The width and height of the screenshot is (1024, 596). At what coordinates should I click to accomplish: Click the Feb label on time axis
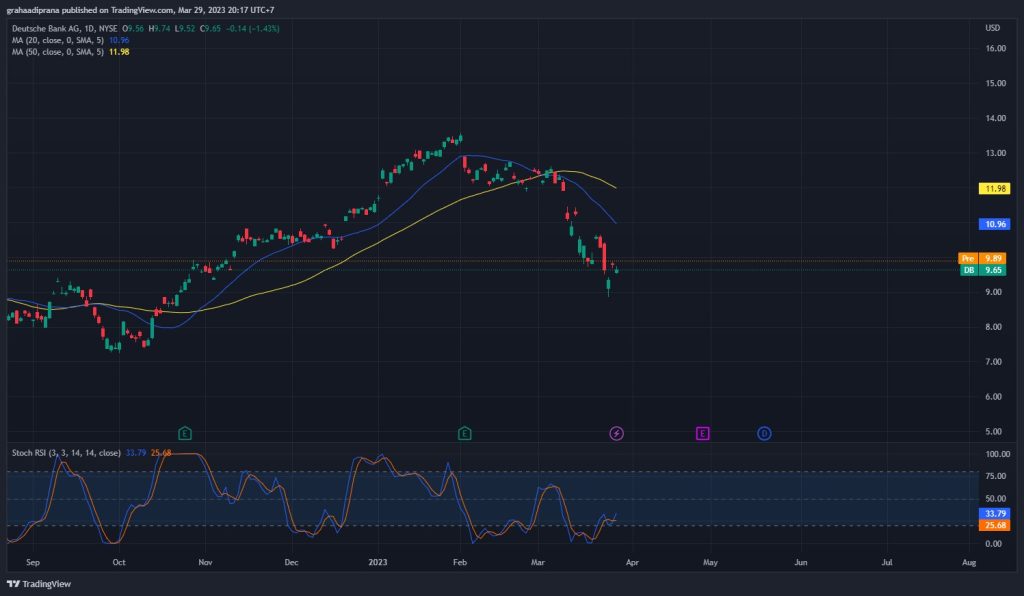460,563
